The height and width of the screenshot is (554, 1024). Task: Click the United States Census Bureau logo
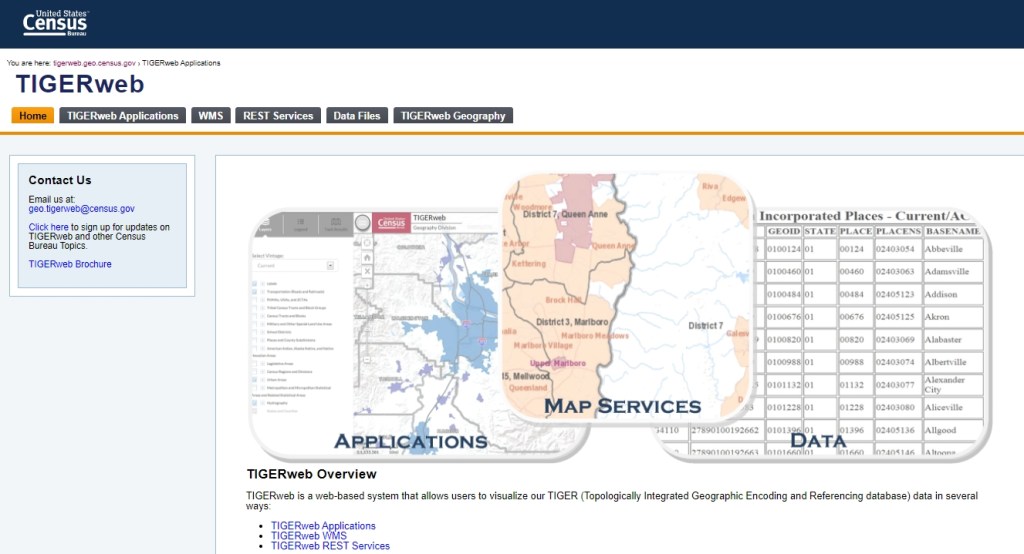55,20
